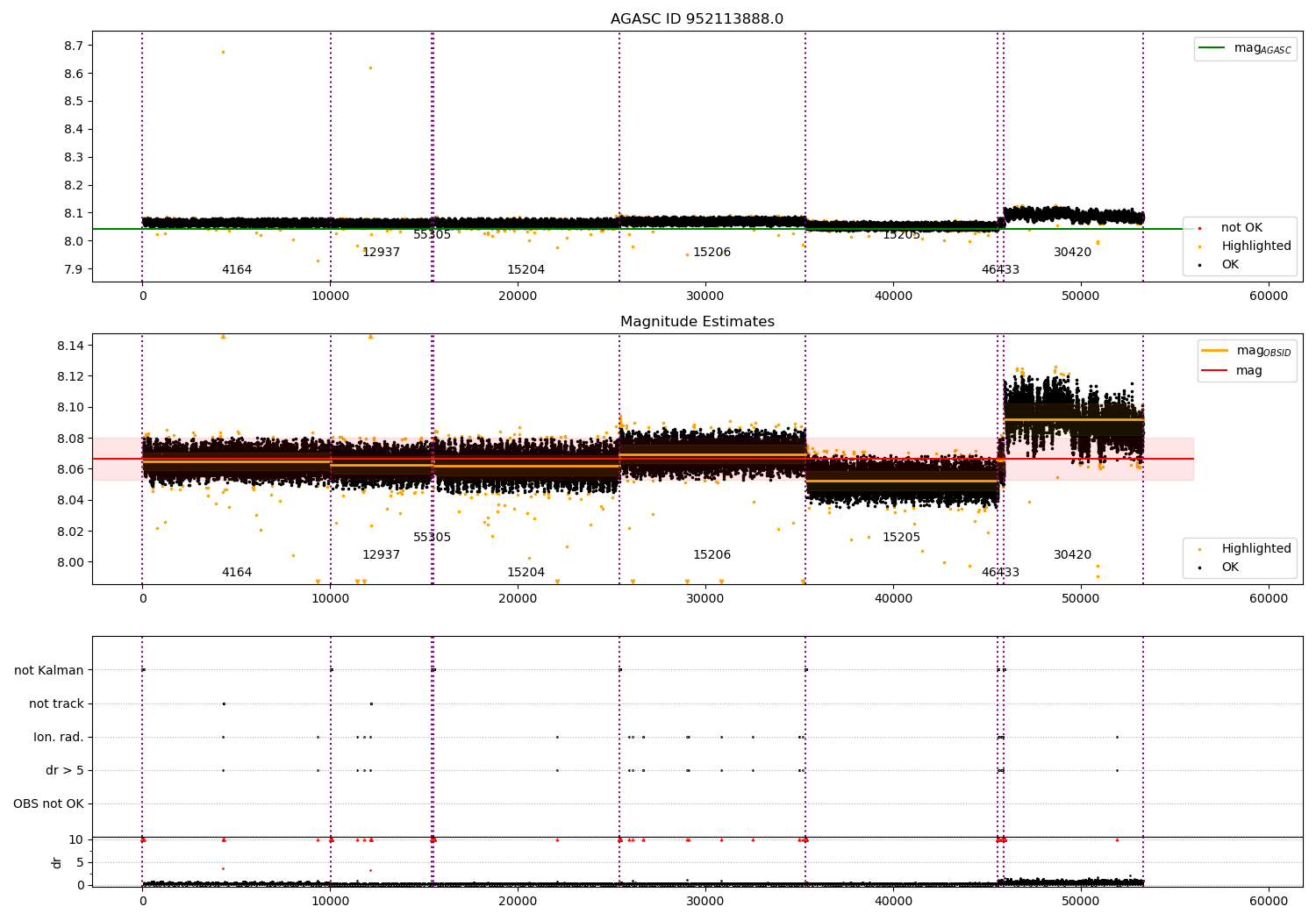
Task: Click the 8.02 y-axis tick label
Action: coord(70,532)
